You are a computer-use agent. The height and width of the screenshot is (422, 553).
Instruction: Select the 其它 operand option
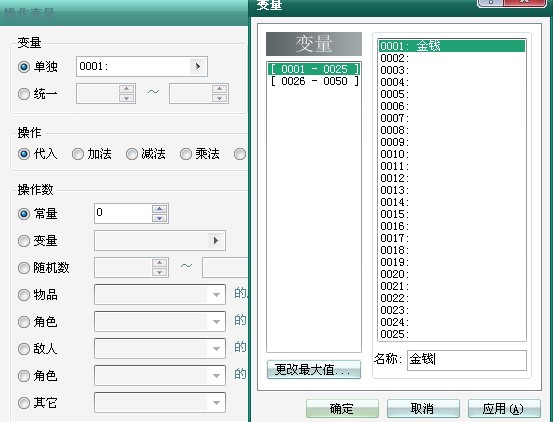point(24,403)
